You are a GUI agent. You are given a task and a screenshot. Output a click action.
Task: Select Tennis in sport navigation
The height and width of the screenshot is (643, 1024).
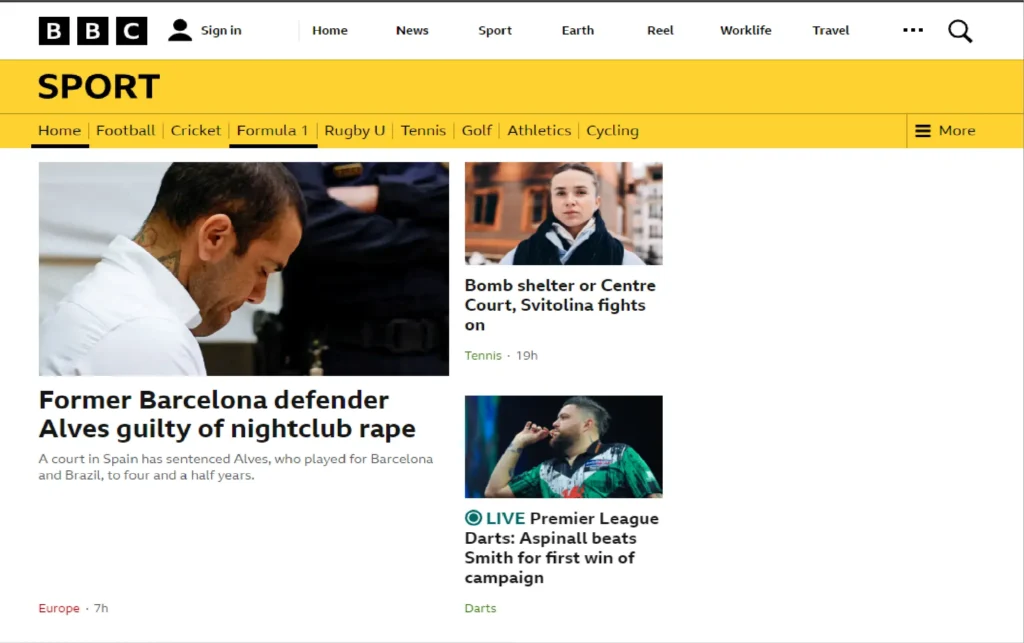[x=423, y=131]
